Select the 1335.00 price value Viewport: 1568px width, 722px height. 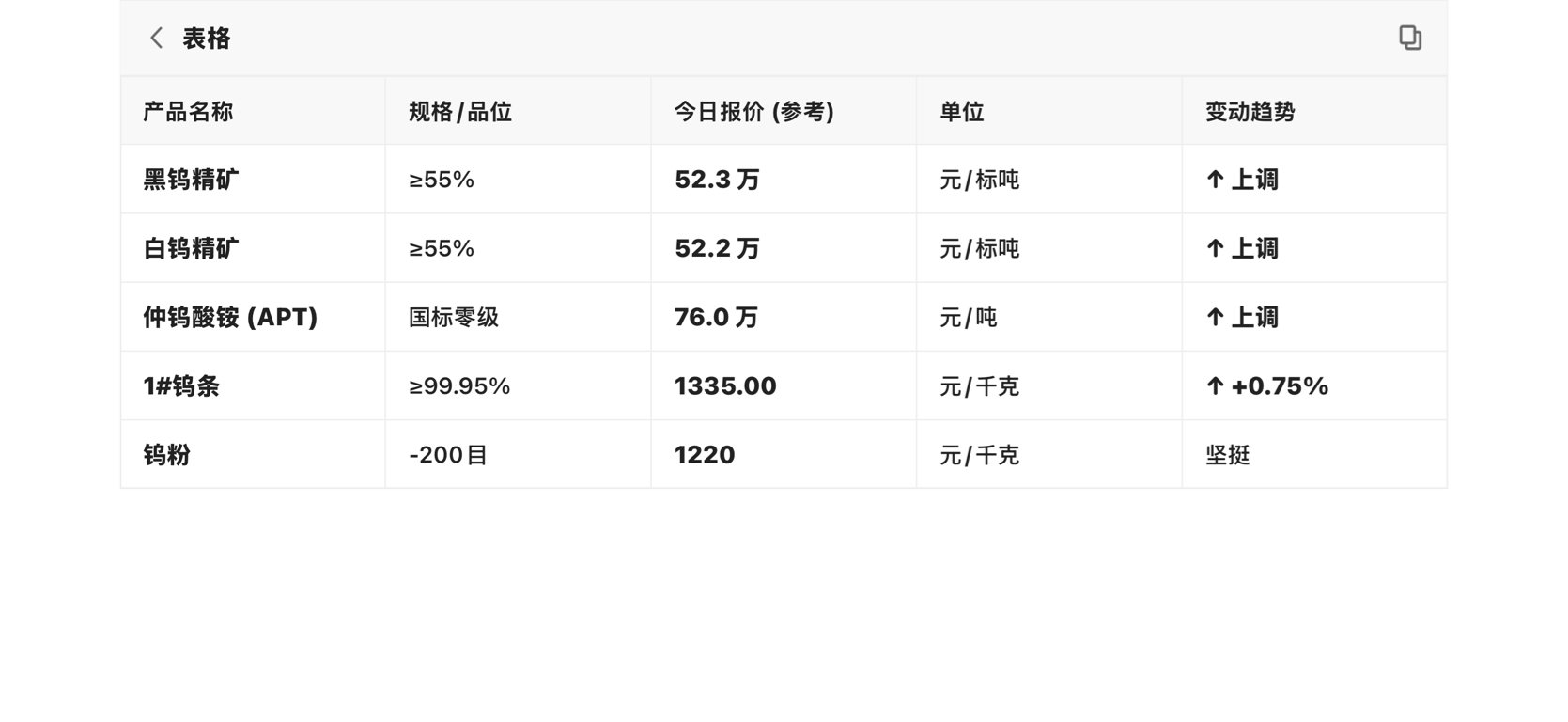[725, 386]
